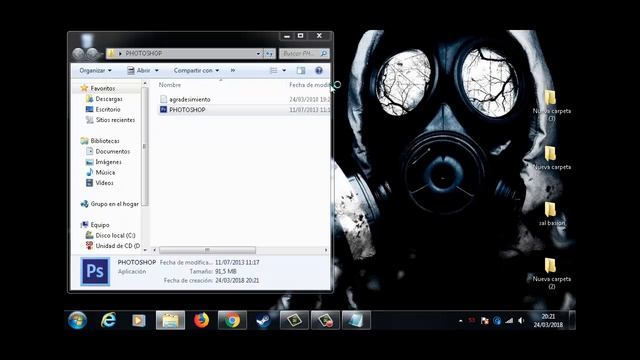Click the taskbar clock showing 20:21
640x360 pixels.
(548, 320)
